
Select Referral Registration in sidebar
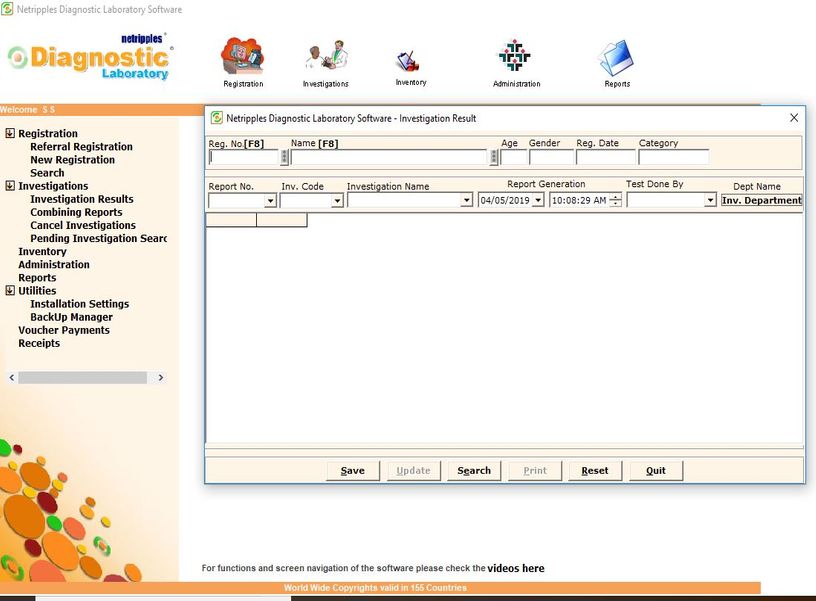click(81, 147)
